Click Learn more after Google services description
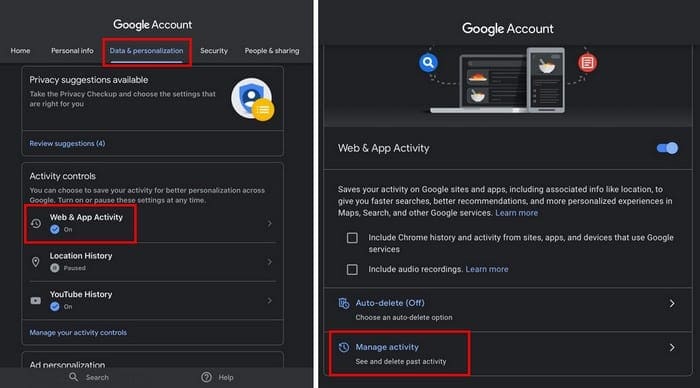Screen dimensions: 700x388 tap(517, 213)
